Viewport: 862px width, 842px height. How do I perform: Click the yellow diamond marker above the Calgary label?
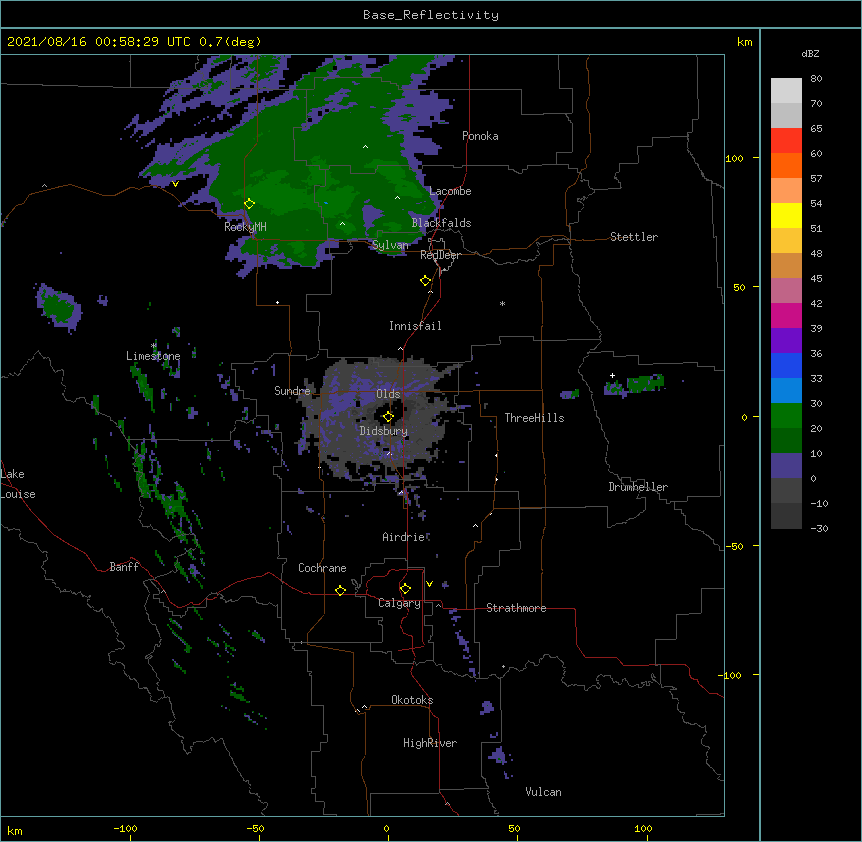405,589
